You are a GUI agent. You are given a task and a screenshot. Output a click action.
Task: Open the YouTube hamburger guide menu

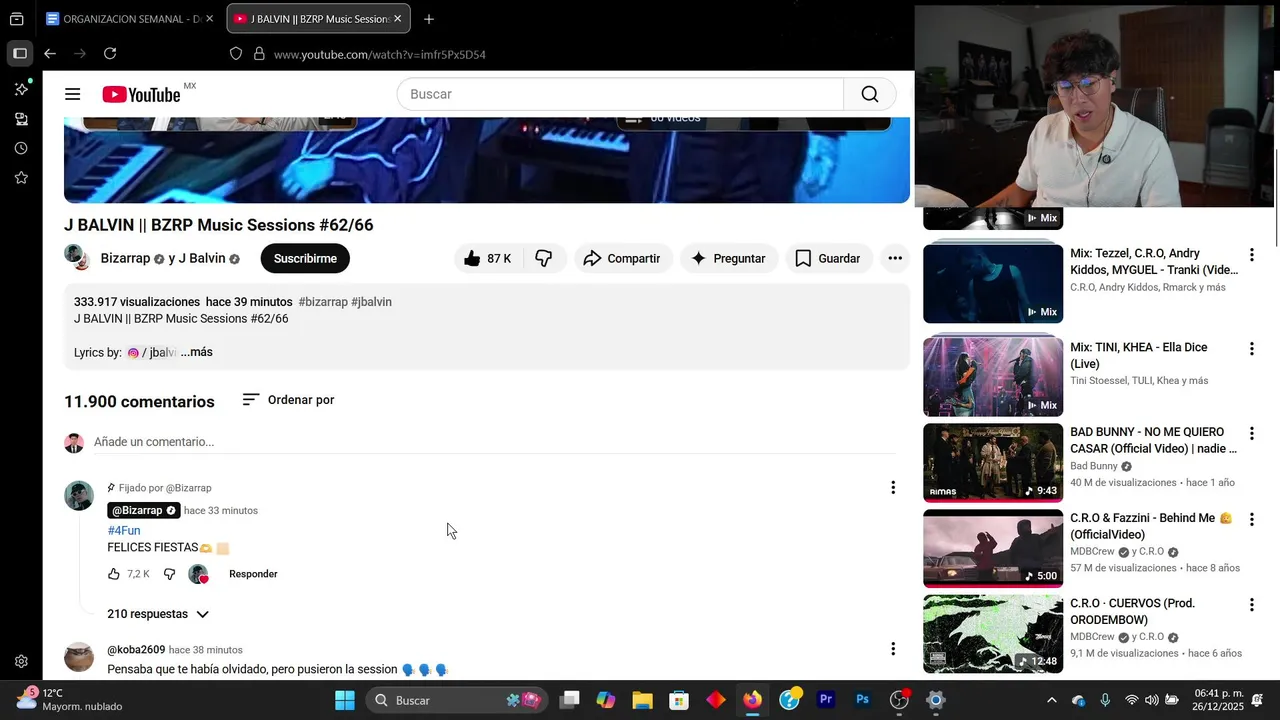[72, 94]
